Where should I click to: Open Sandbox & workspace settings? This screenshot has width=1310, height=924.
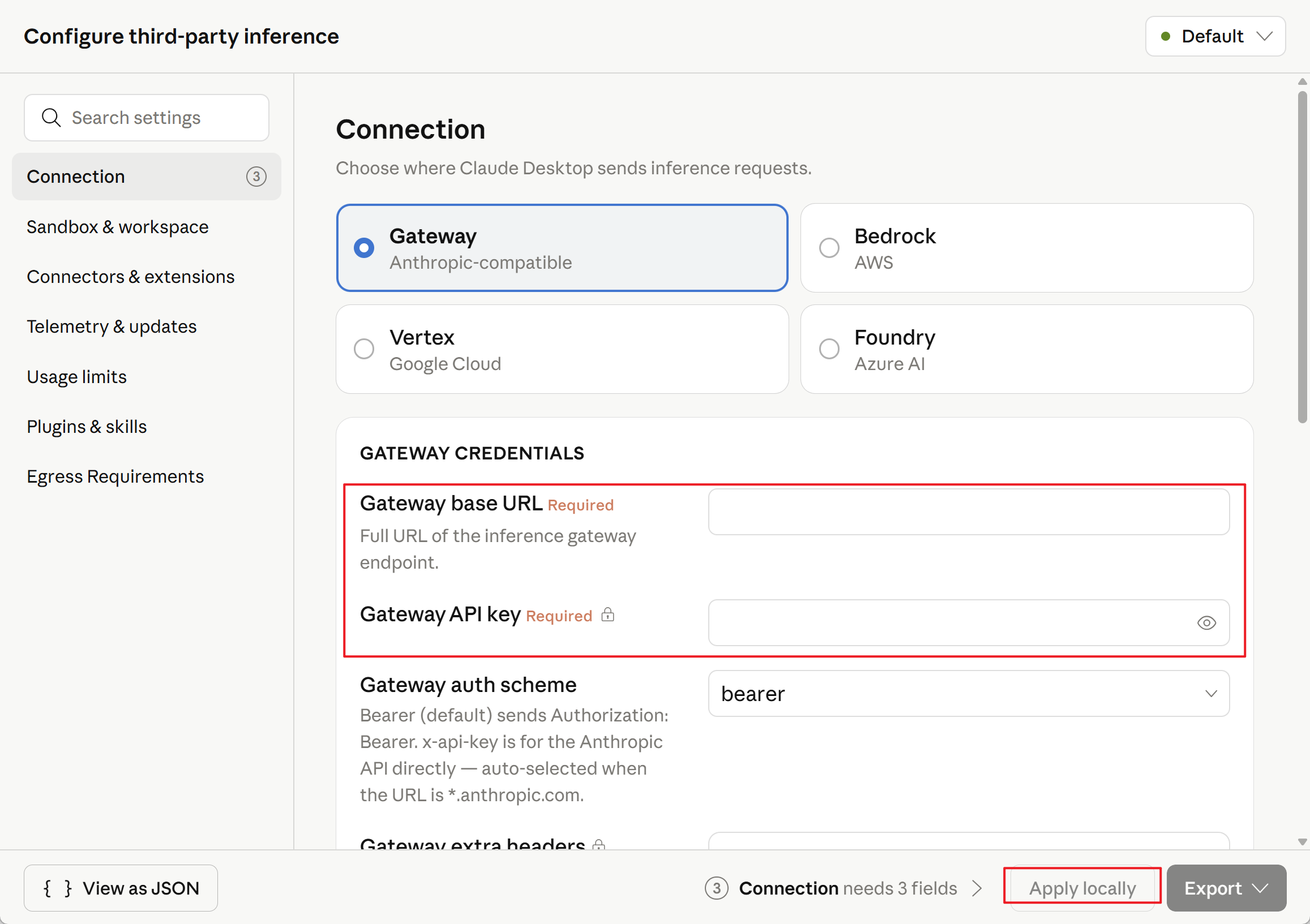point(147,227)
